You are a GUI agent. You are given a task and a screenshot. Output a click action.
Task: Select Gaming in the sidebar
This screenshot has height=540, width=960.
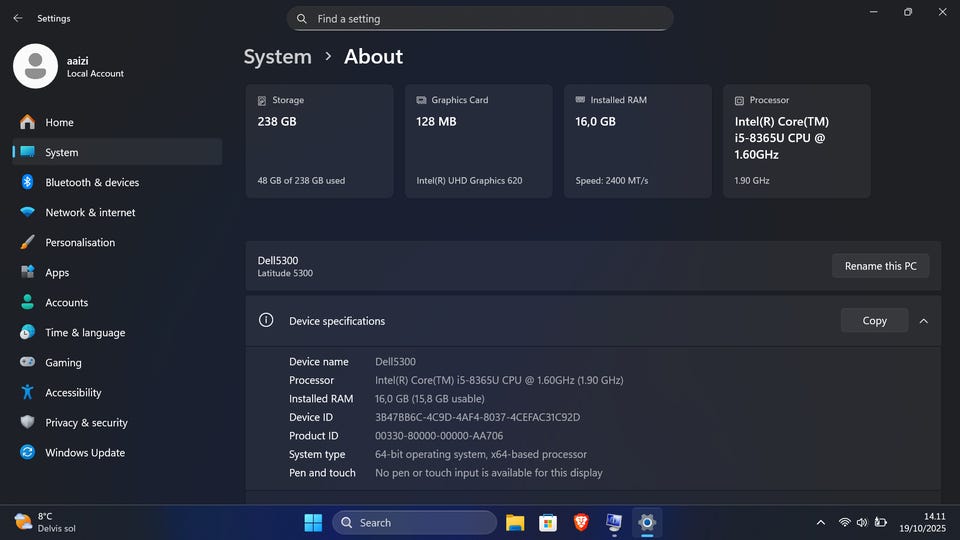click(63, 363)
